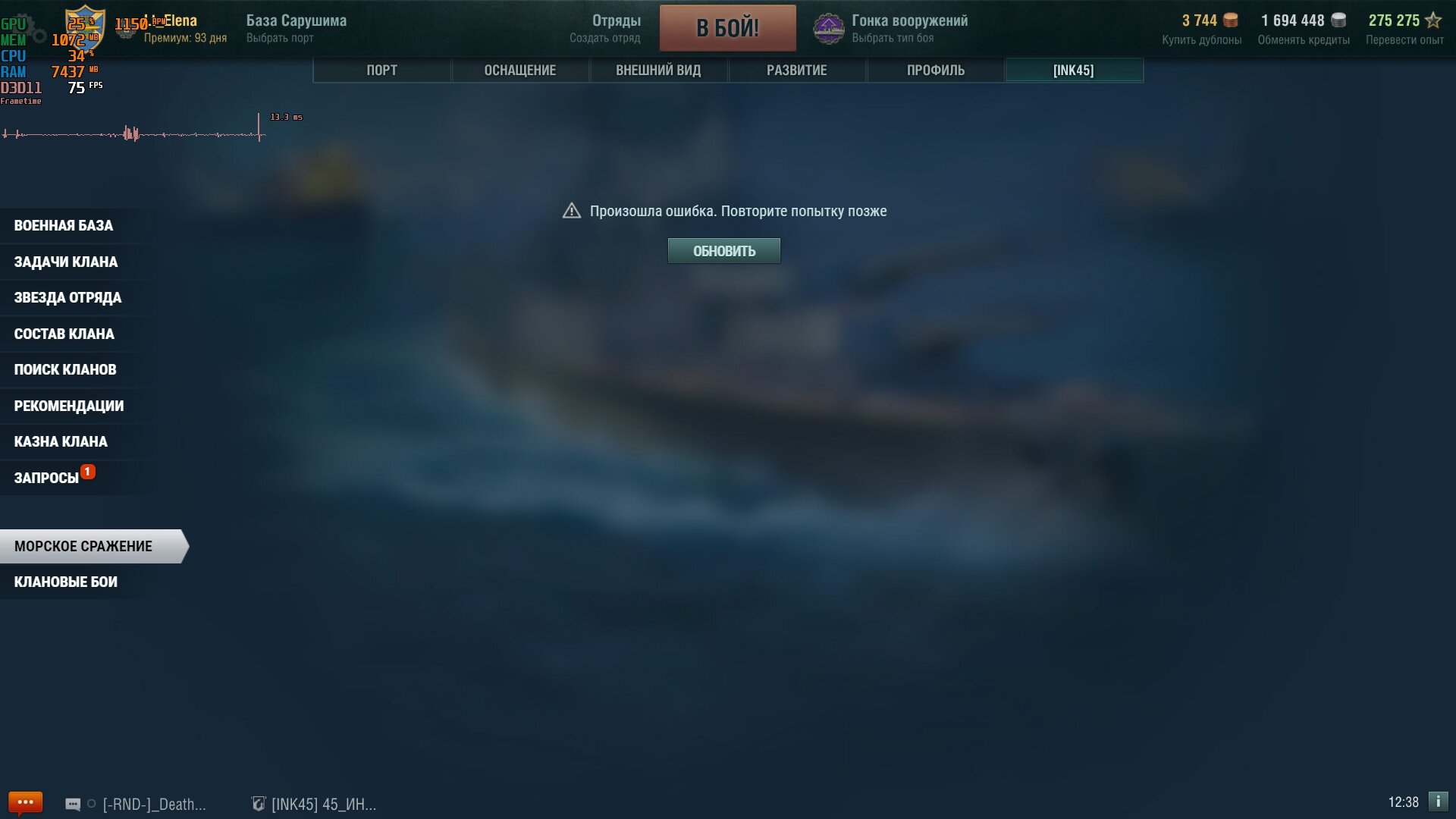
Task: Expand База Сарушима port selector
Action: 297,28
